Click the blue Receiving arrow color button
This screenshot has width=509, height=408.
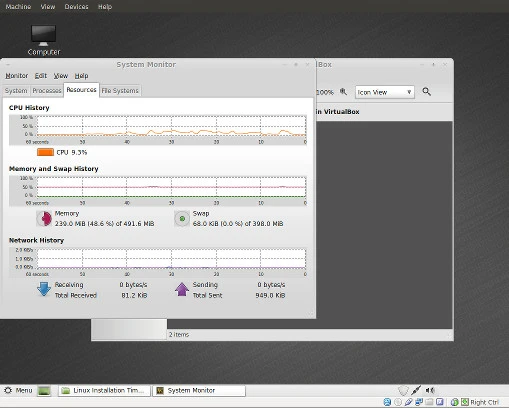click(44, 289)
